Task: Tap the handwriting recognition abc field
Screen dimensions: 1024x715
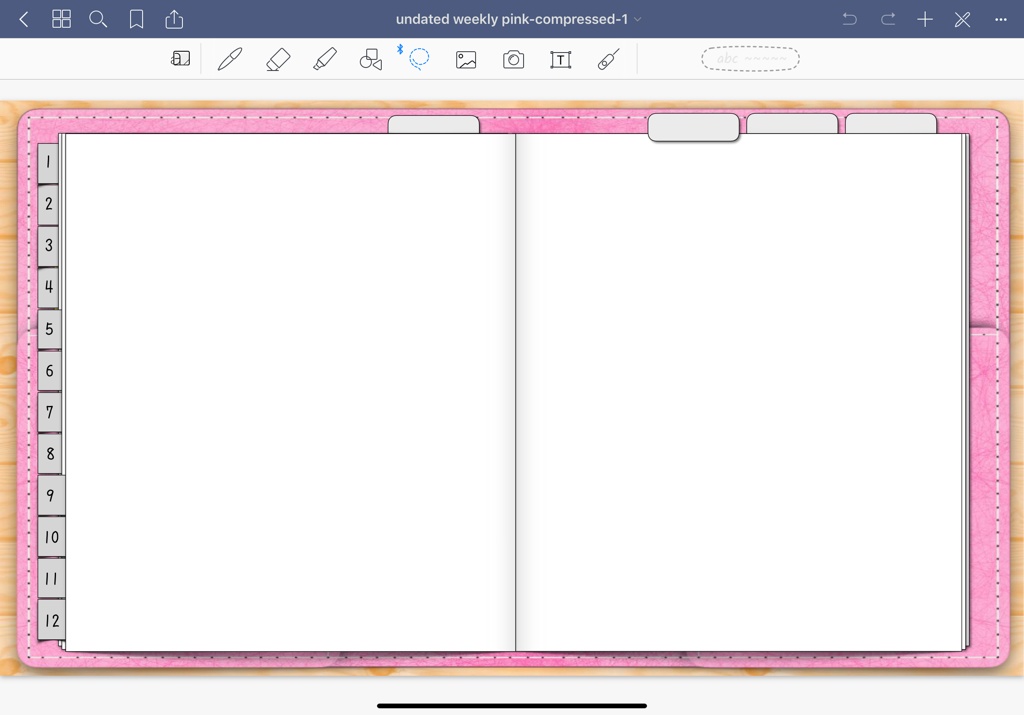Action: (750, 58)
